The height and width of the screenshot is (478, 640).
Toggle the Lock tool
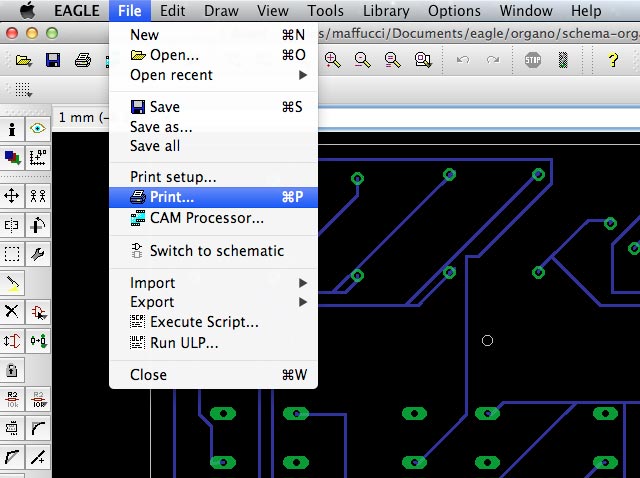tap(12, 370)
